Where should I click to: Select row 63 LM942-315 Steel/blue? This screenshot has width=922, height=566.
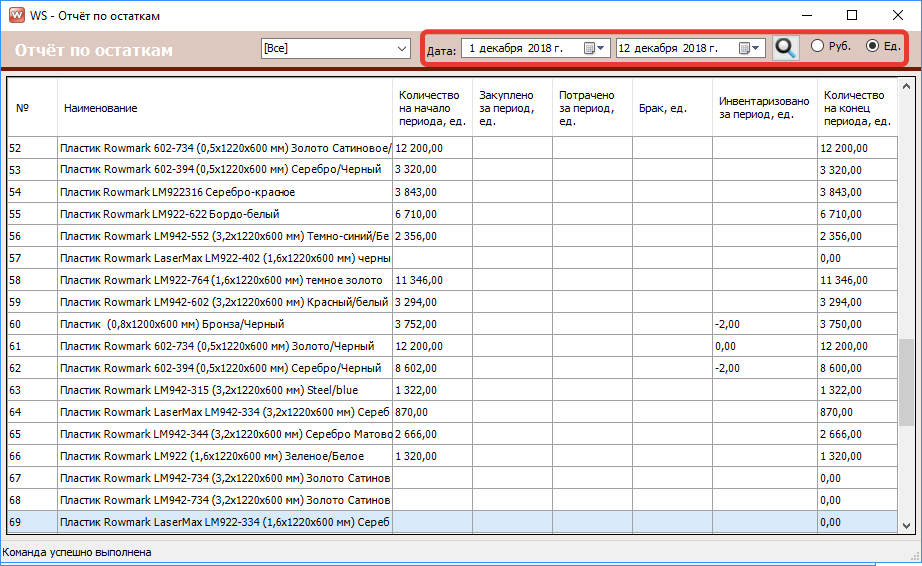click(x=453, y=390)
